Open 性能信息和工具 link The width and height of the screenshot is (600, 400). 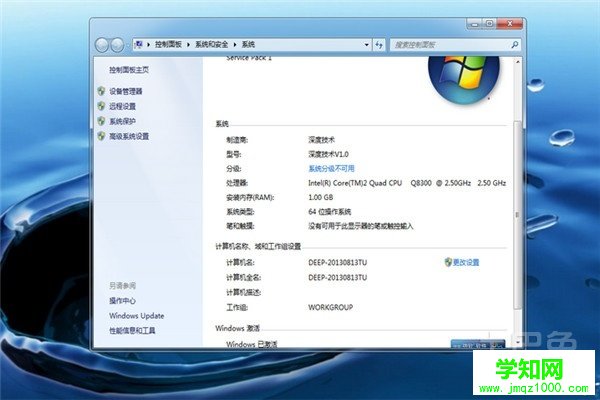(132, 330)
